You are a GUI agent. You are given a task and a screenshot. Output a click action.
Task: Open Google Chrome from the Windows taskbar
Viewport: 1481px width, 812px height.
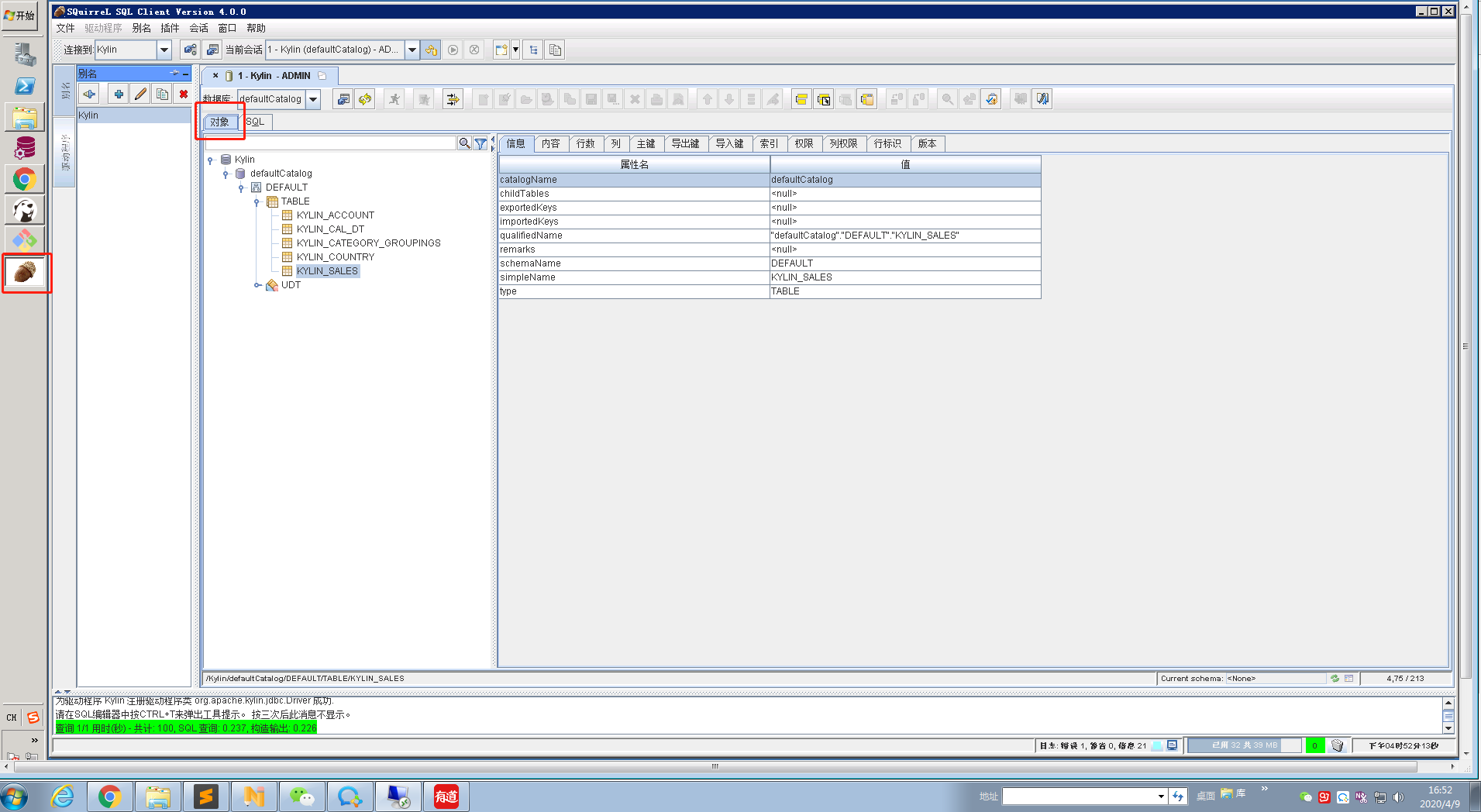[x=109, y=797]
